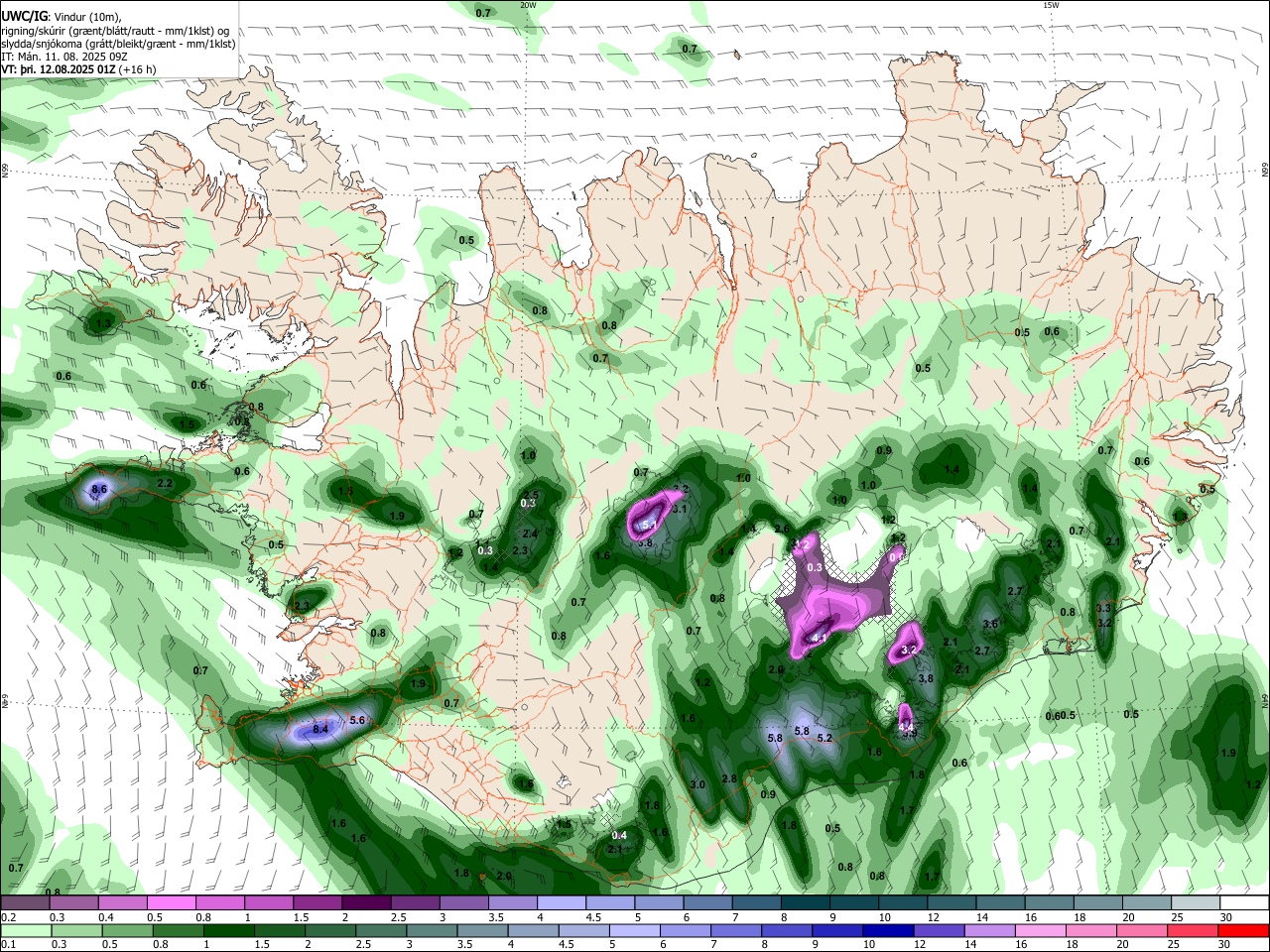
Task: Click the pale pink 16 swatch in the rain scale
Action: coord(1040,930)
